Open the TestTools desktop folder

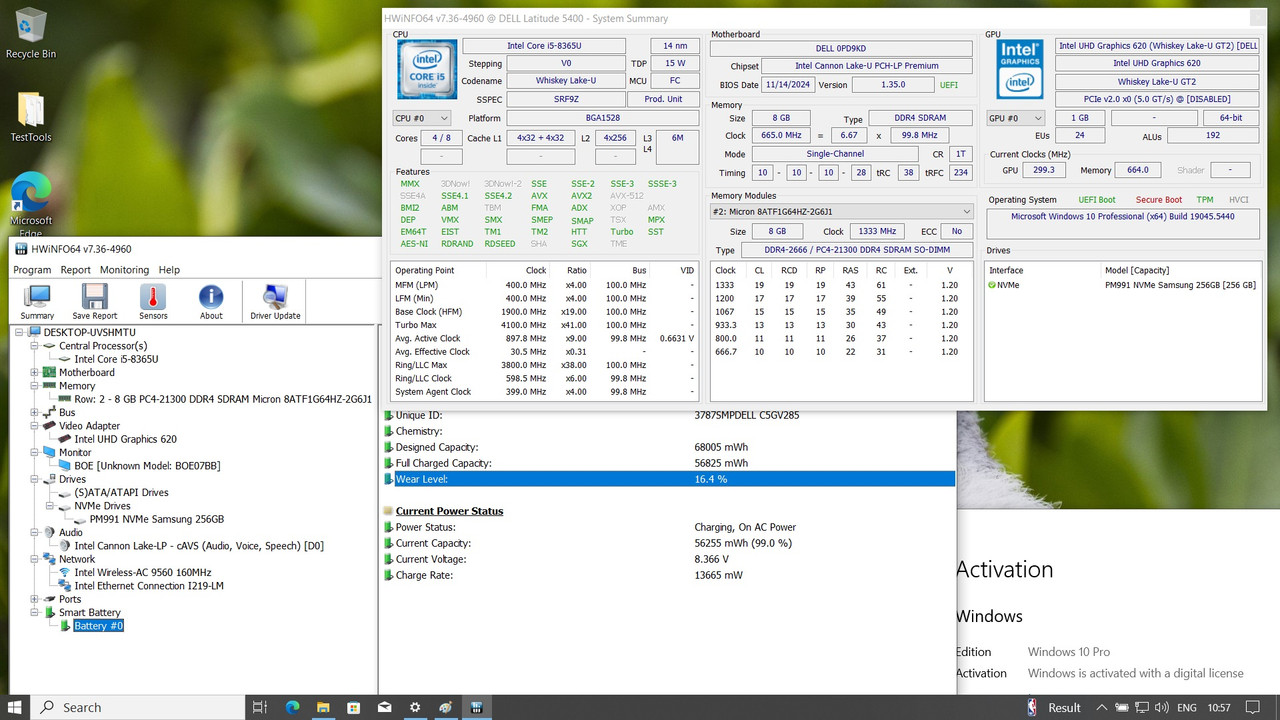[31, 117]
